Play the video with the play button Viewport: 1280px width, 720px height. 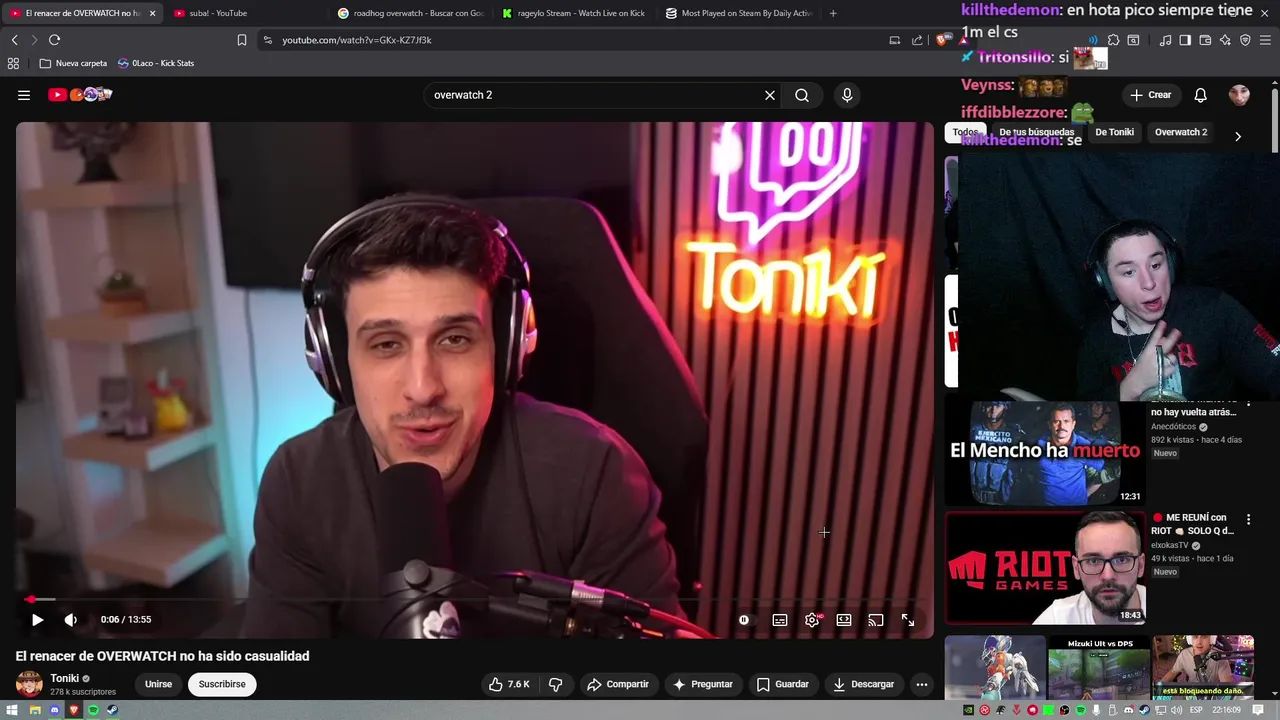[37, 620]
